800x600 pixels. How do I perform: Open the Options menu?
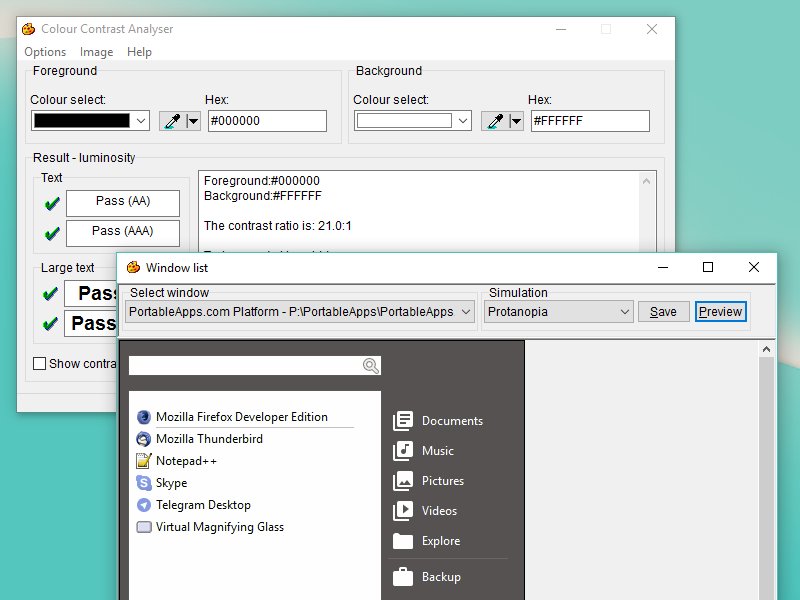pos(45,52)
